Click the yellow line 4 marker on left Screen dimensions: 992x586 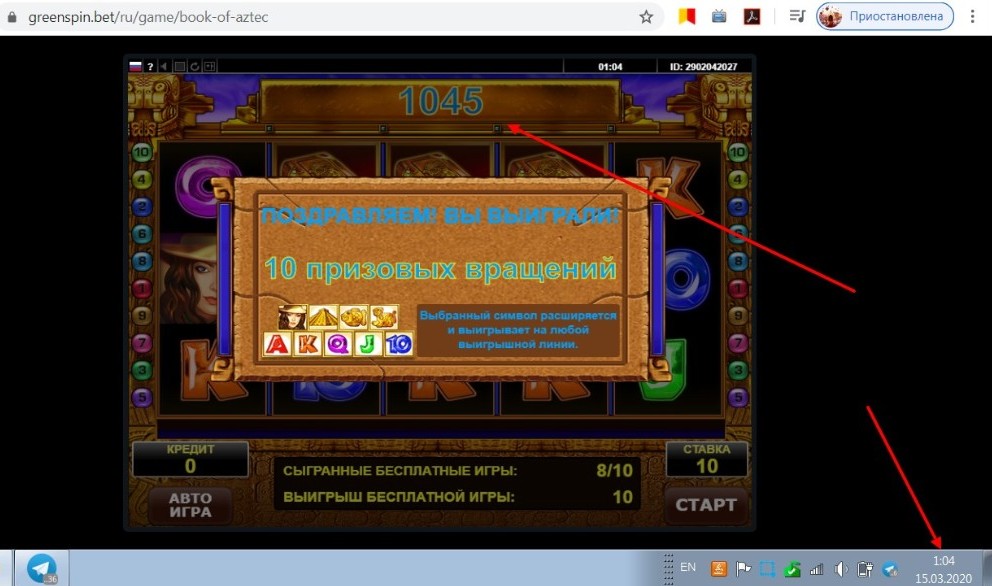tap(142, 179)
